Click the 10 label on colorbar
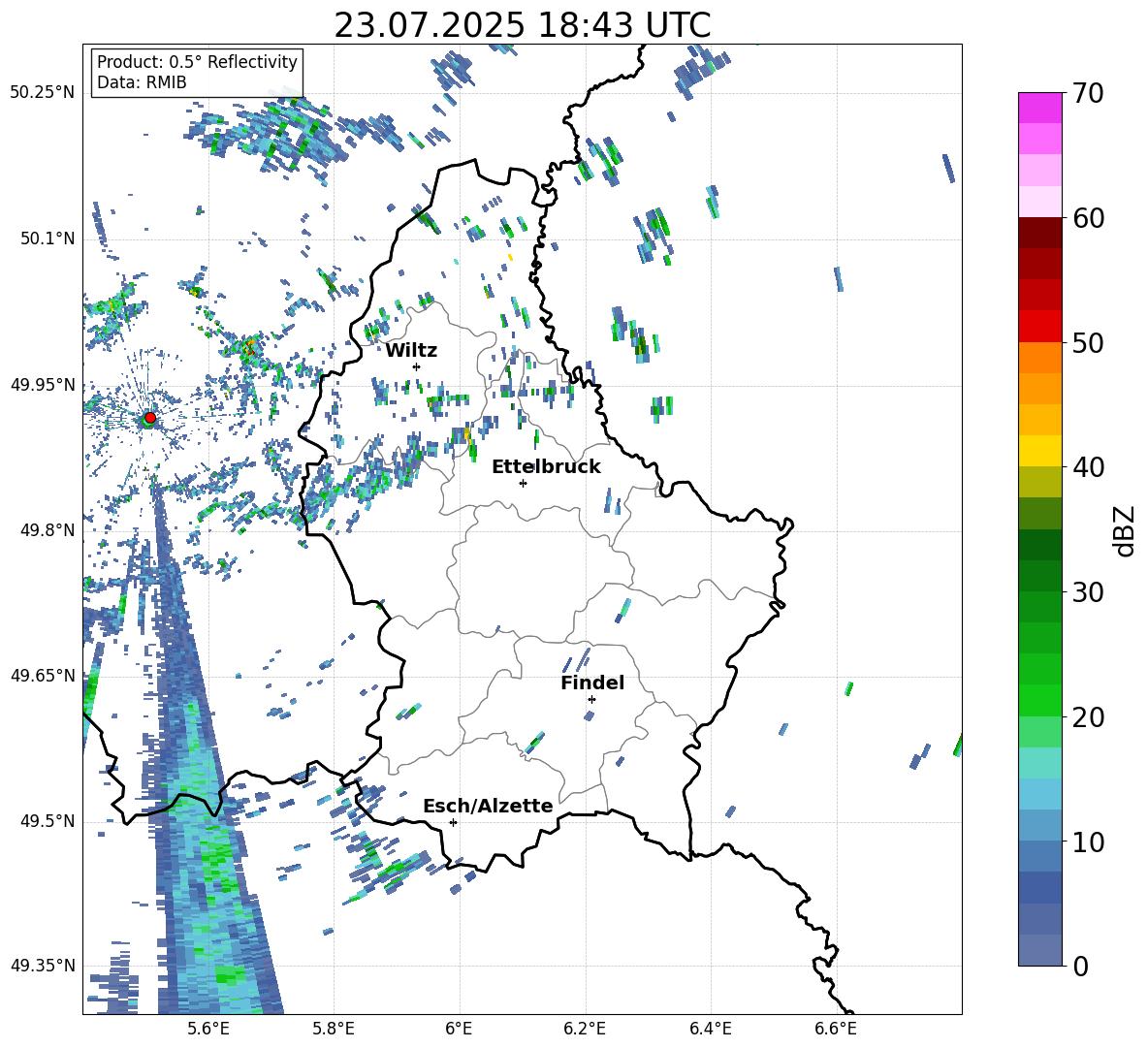Viewport: 1148px width, 1048px height. 1088,842
